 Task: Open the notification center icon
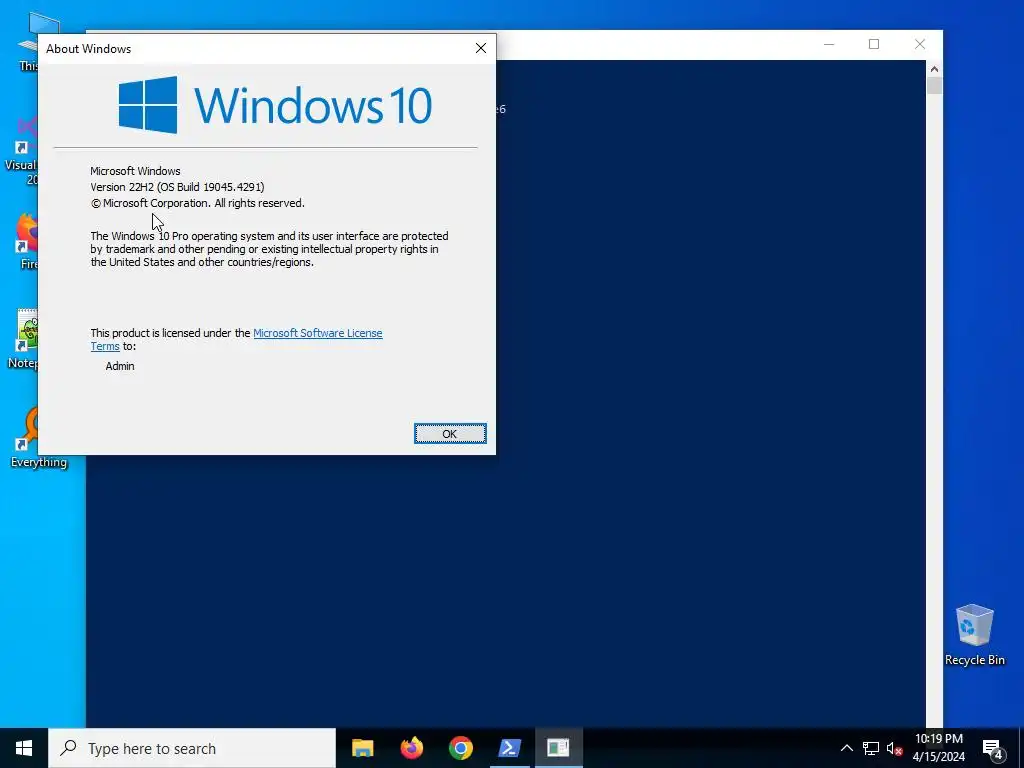pos(993,749)
